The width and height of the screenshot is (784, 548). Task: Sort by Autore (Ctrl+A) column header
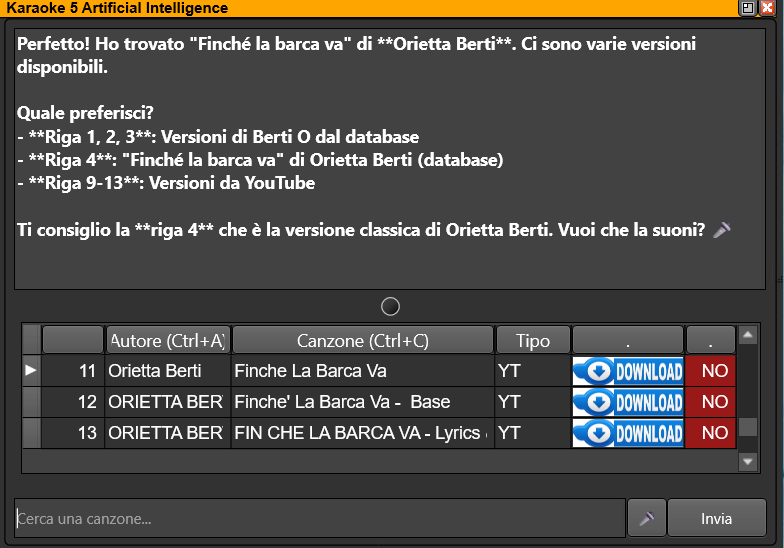click(x=168, y=340)
